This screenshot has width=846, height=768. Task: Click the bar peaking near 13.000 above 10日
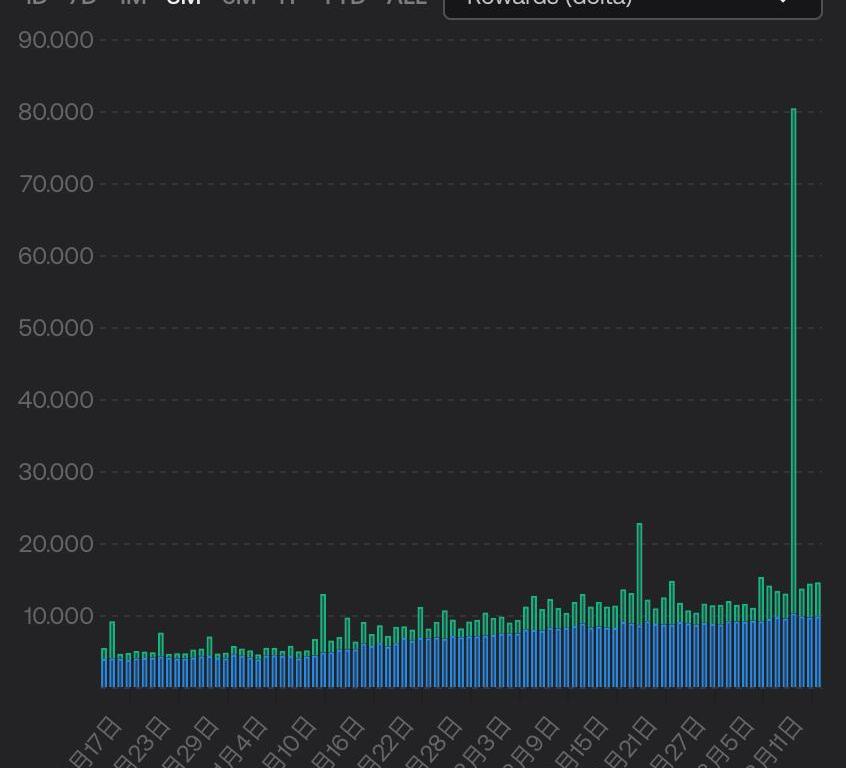tap(323, 640)
